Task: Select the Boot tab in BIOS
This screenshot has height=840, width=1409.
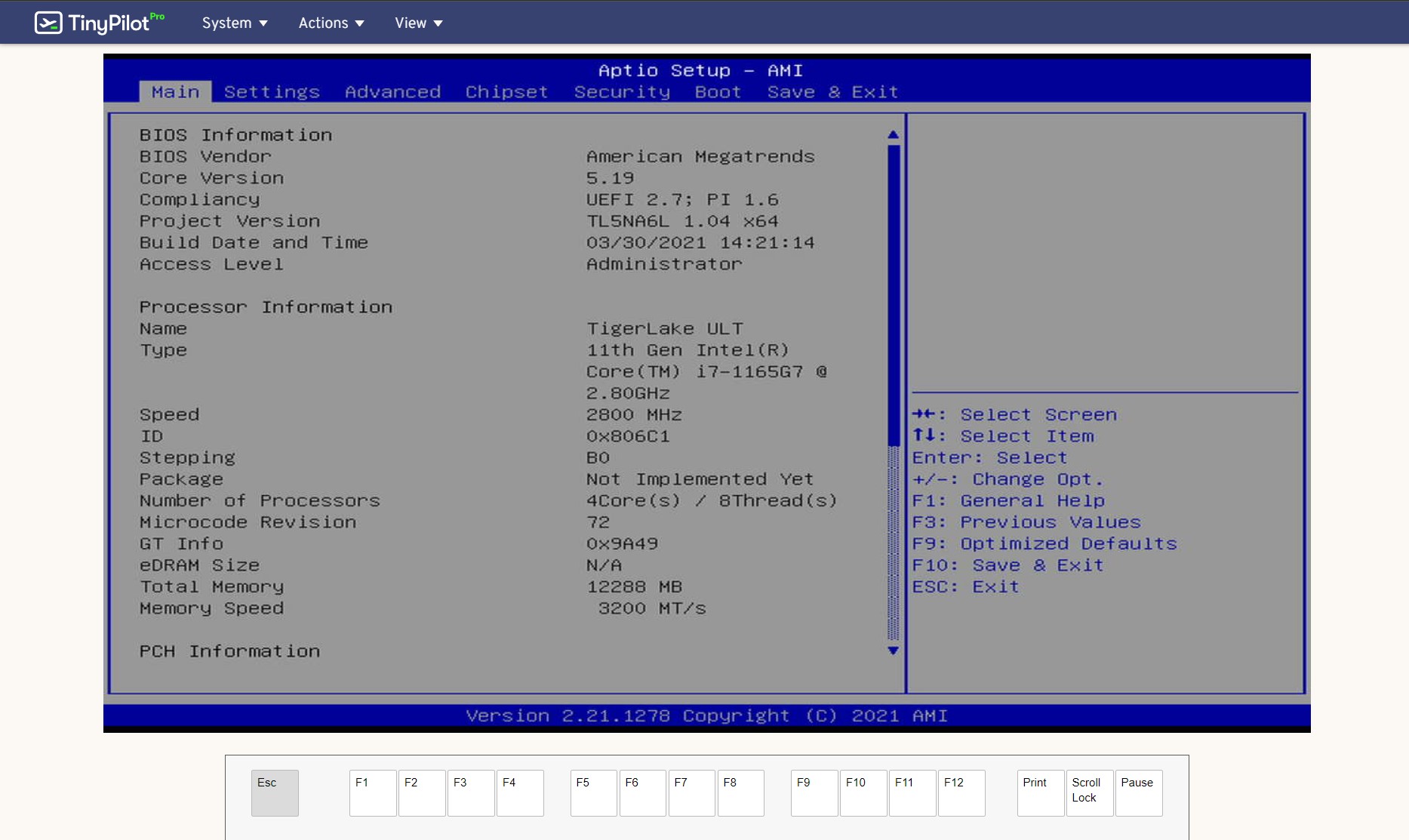Action: coord(718,92)
